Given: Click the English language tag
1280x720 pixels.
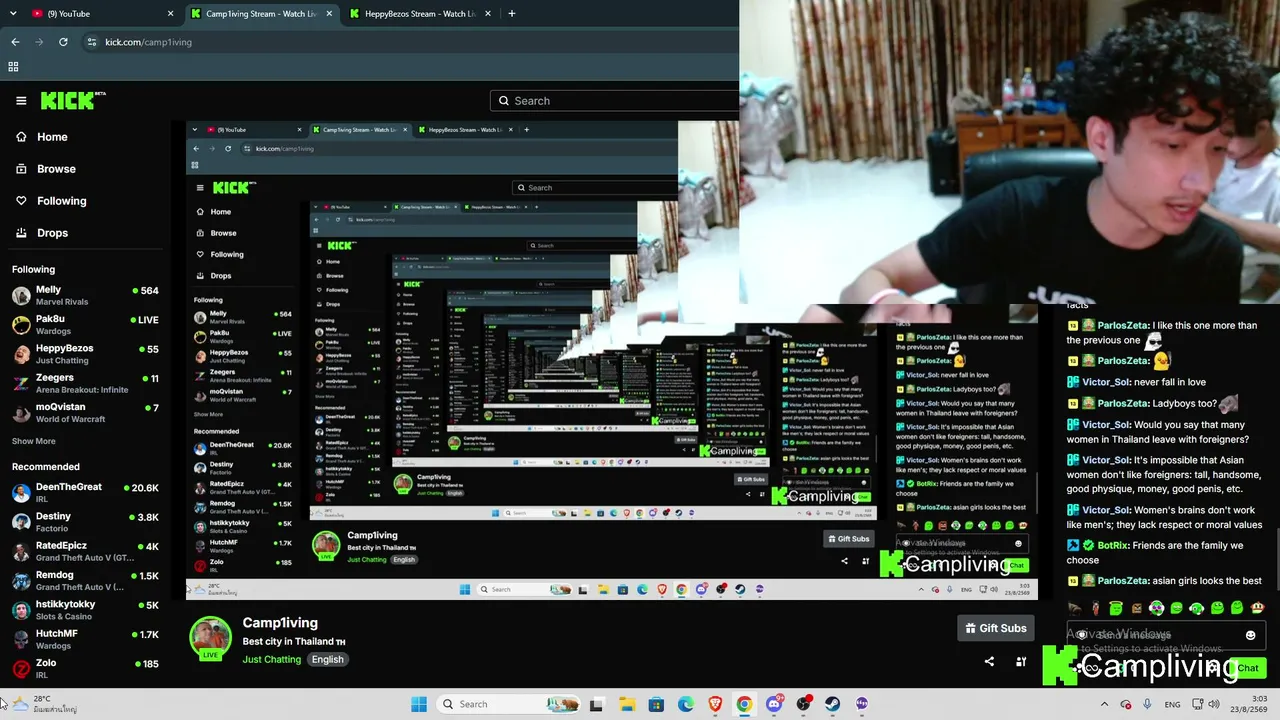Looking at the screenshot, I should [327, 660].
